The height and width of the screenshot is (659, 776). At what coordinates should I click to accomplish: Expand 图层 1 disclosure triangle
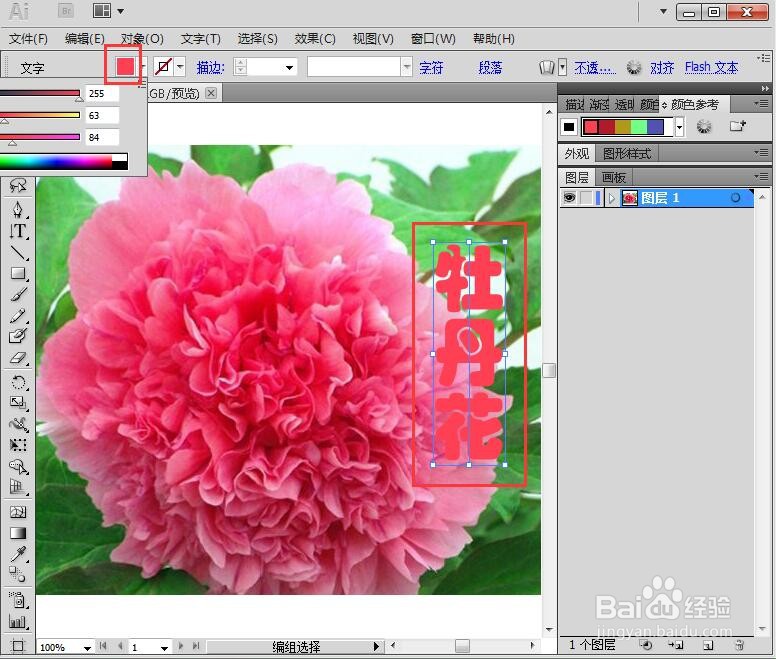[612, 198]
